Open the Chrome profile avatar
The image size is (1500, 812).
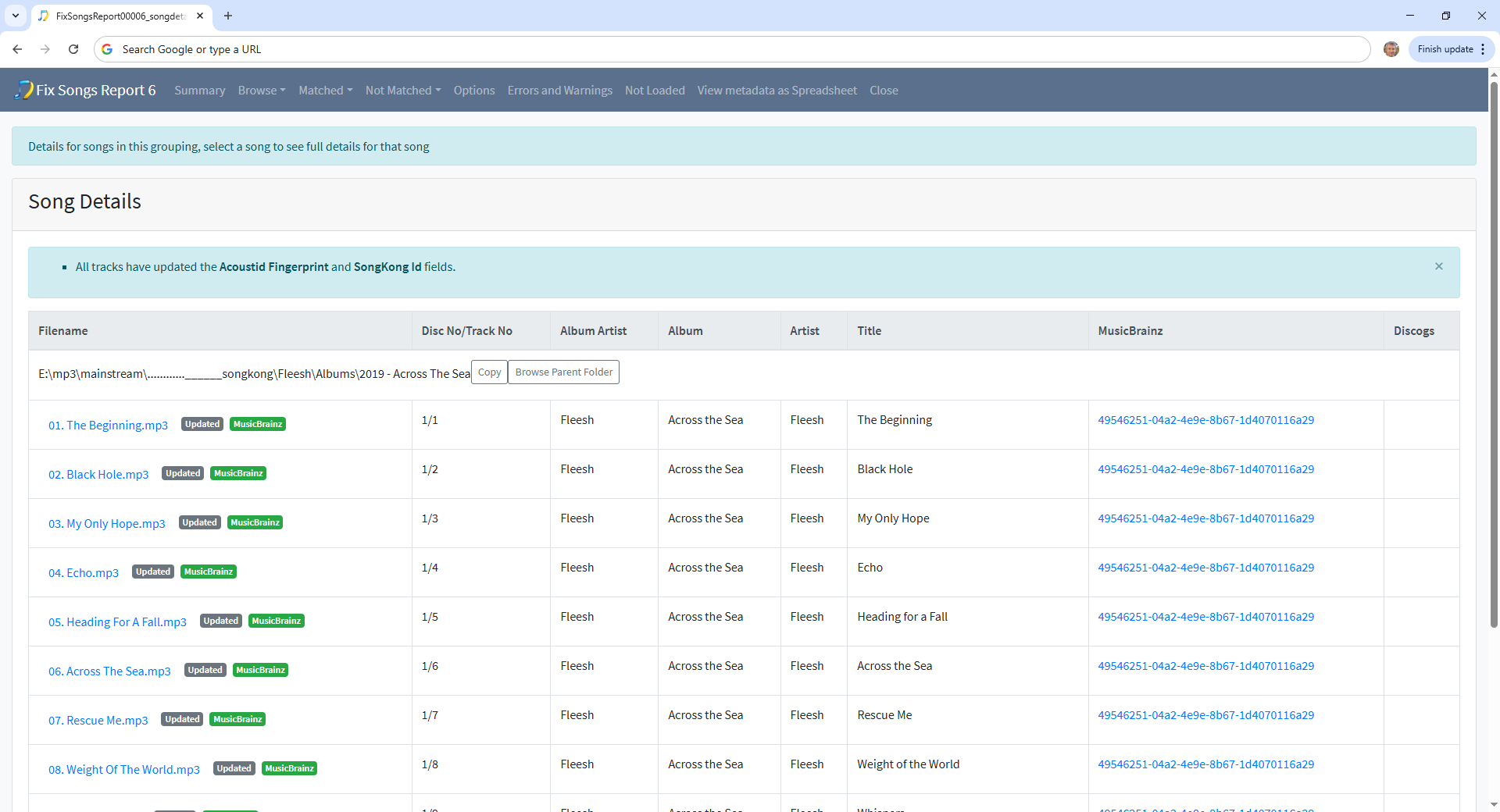coord(1391,49)
